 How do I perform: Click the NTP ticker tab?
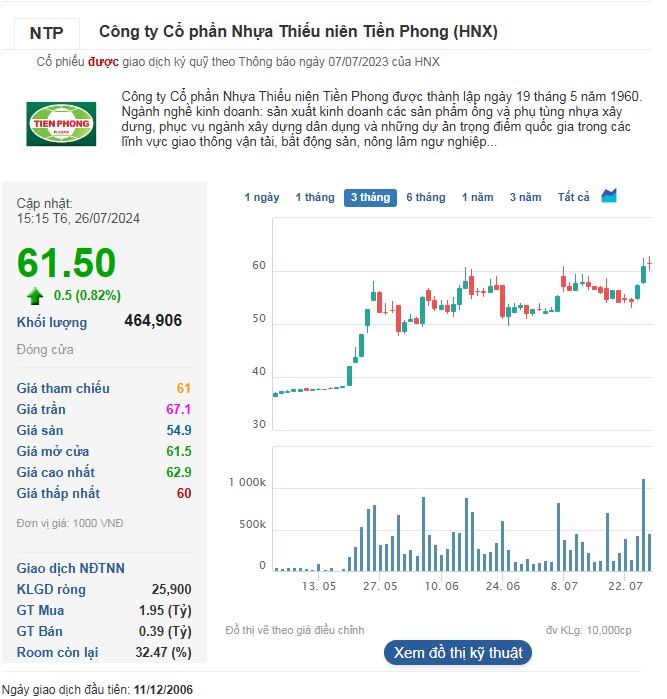tap(47, 33)
